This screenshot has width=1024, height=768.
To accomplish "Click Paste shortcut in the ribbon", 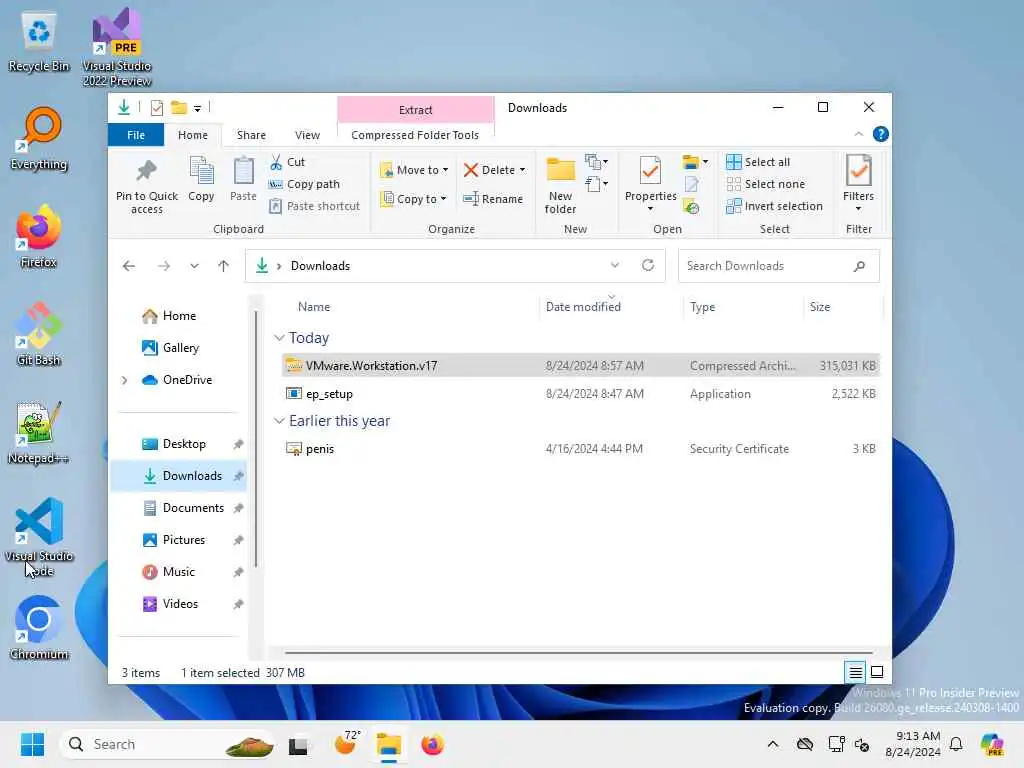I will click(315, 206).
